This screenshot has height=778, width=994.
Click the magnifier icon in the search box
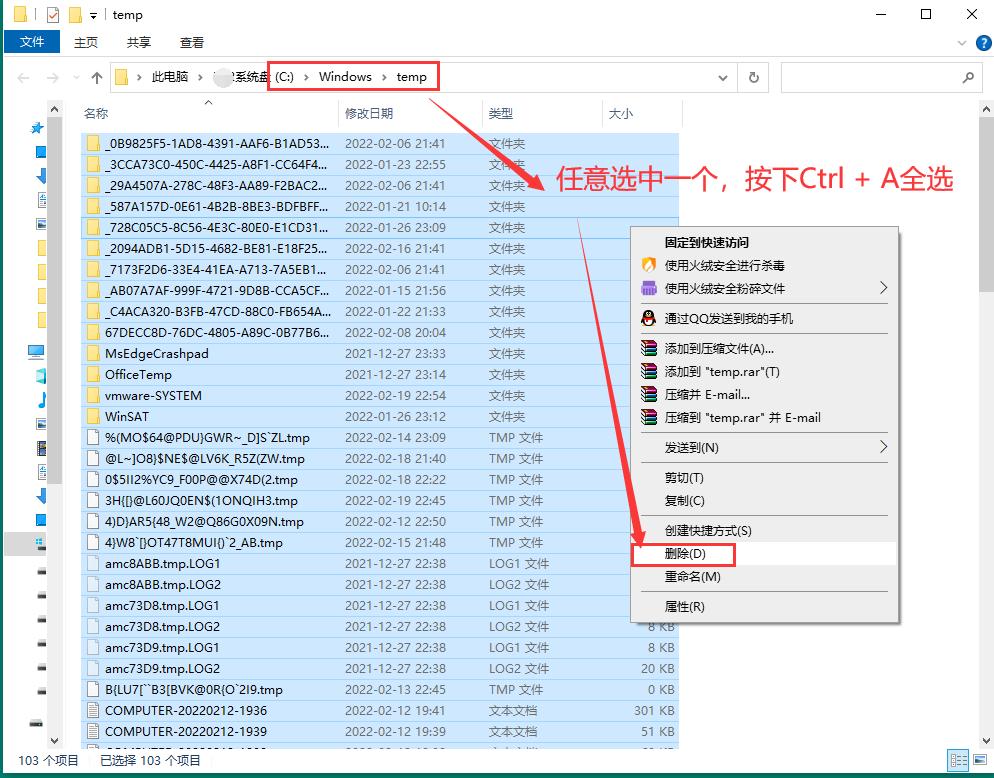click(x=968, y=76)
